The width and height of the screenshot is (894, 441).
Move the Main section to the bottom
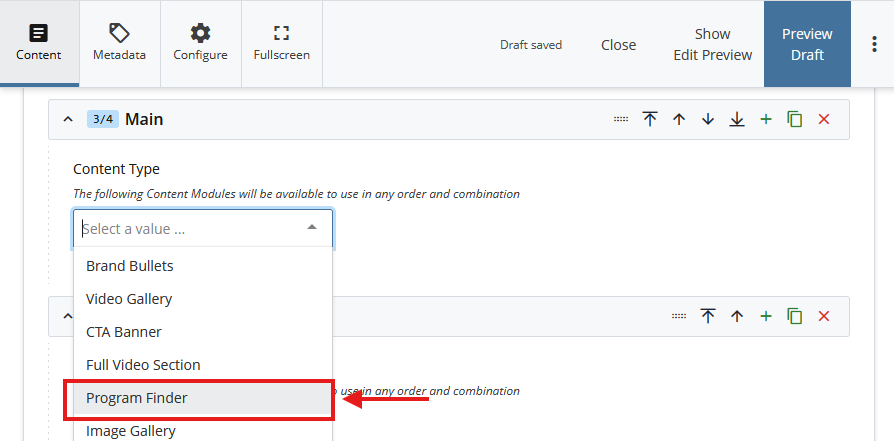pyautogui.click(x=737, y=119)
